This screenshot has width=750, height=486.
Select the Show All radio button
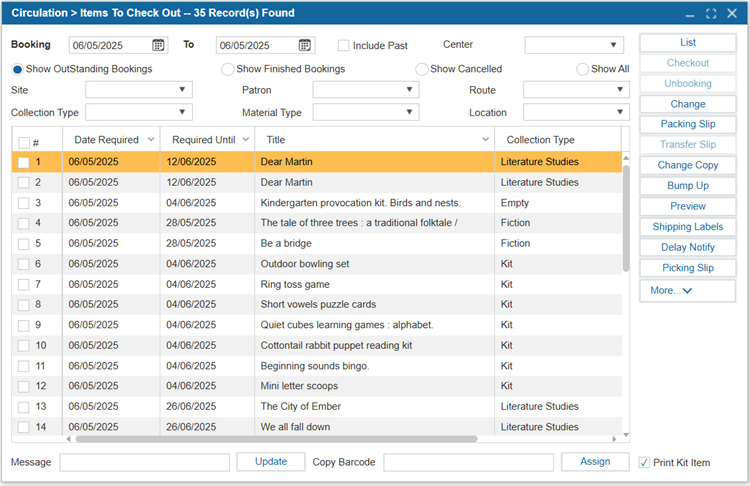582,69
